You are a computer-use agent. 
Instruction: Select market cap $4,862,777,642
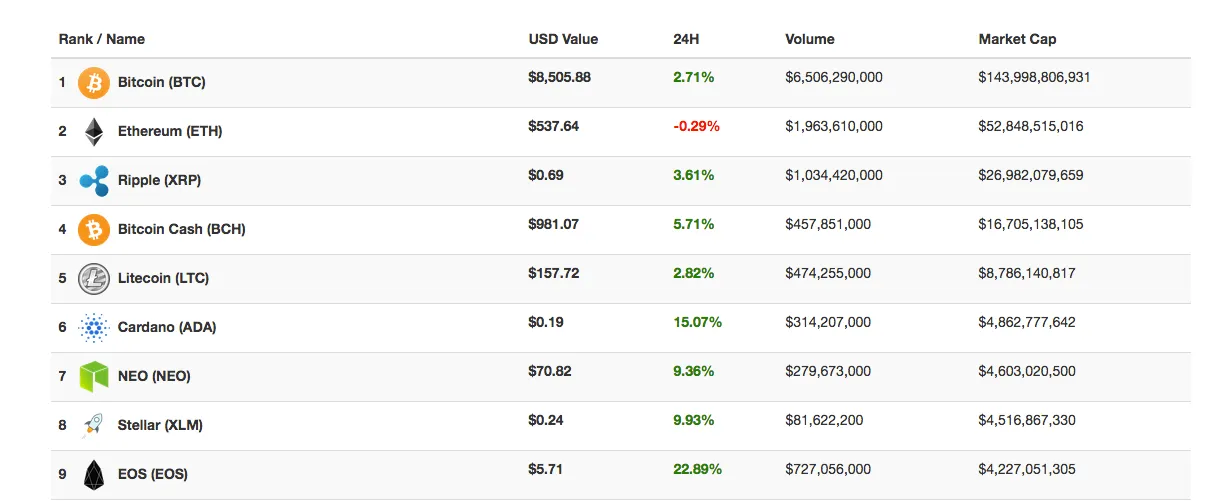tap(1027, 322)
